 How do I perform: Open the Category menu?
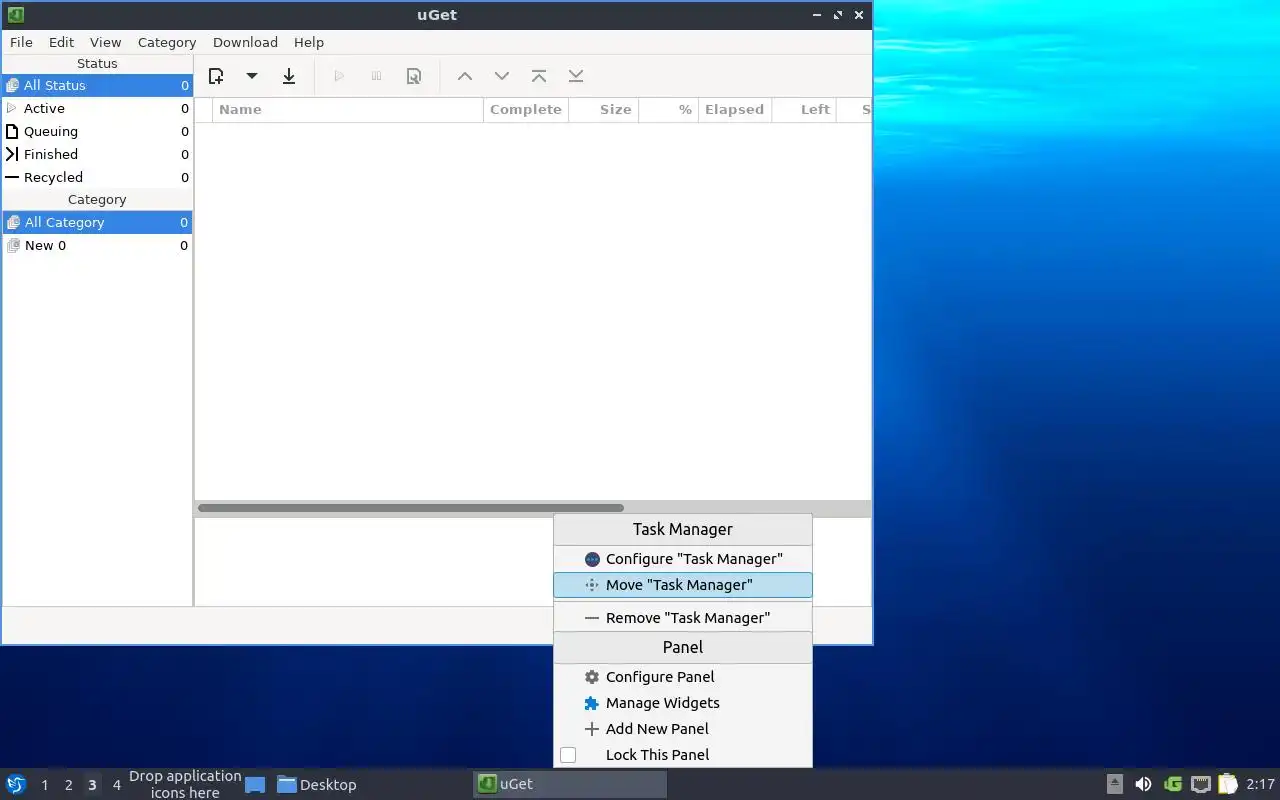pyautogui.click(x=167, y=42)
